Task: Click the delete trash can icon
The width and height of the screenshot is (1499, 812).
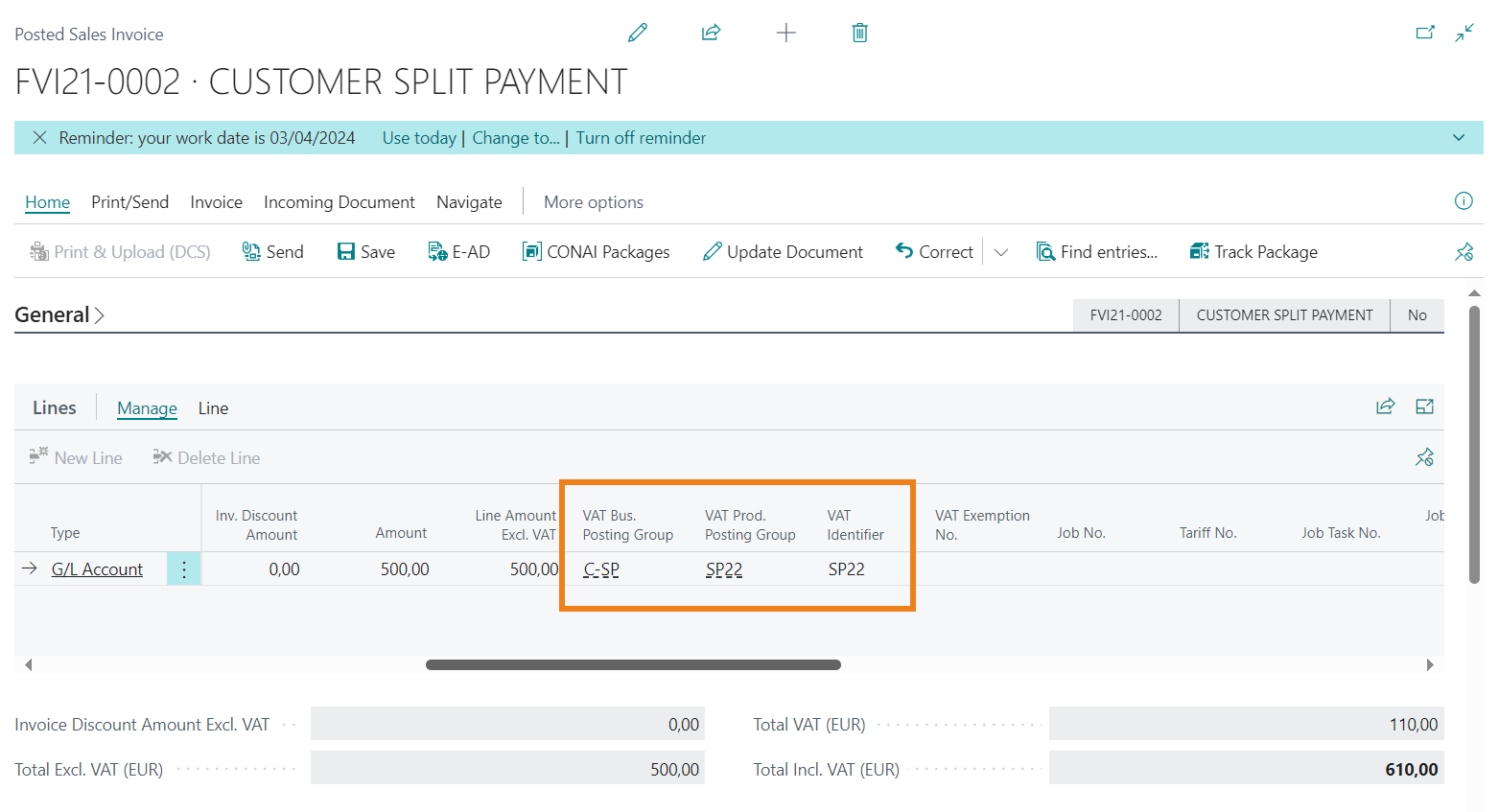Action: (860, 34)
